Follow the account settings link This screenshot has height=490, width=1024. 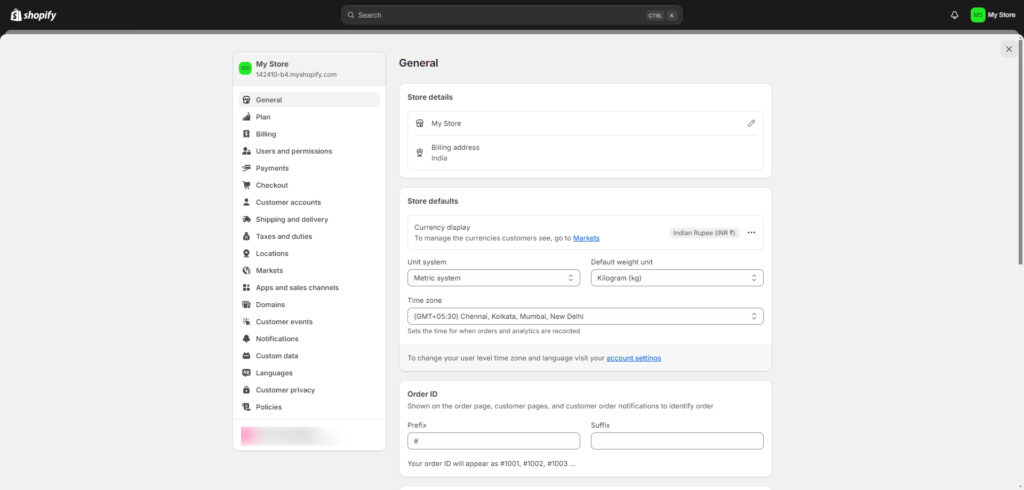633,358
